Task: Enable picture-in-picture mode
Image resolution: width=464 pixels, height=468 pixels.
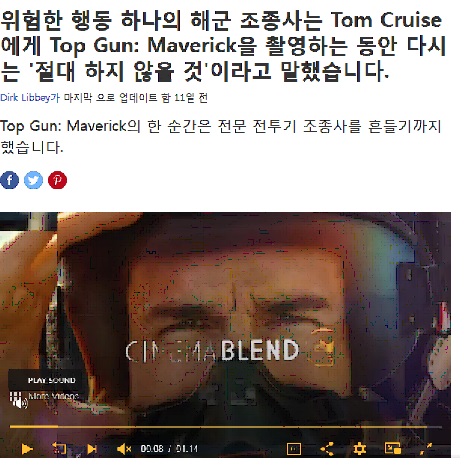Action: coord(393,449)
